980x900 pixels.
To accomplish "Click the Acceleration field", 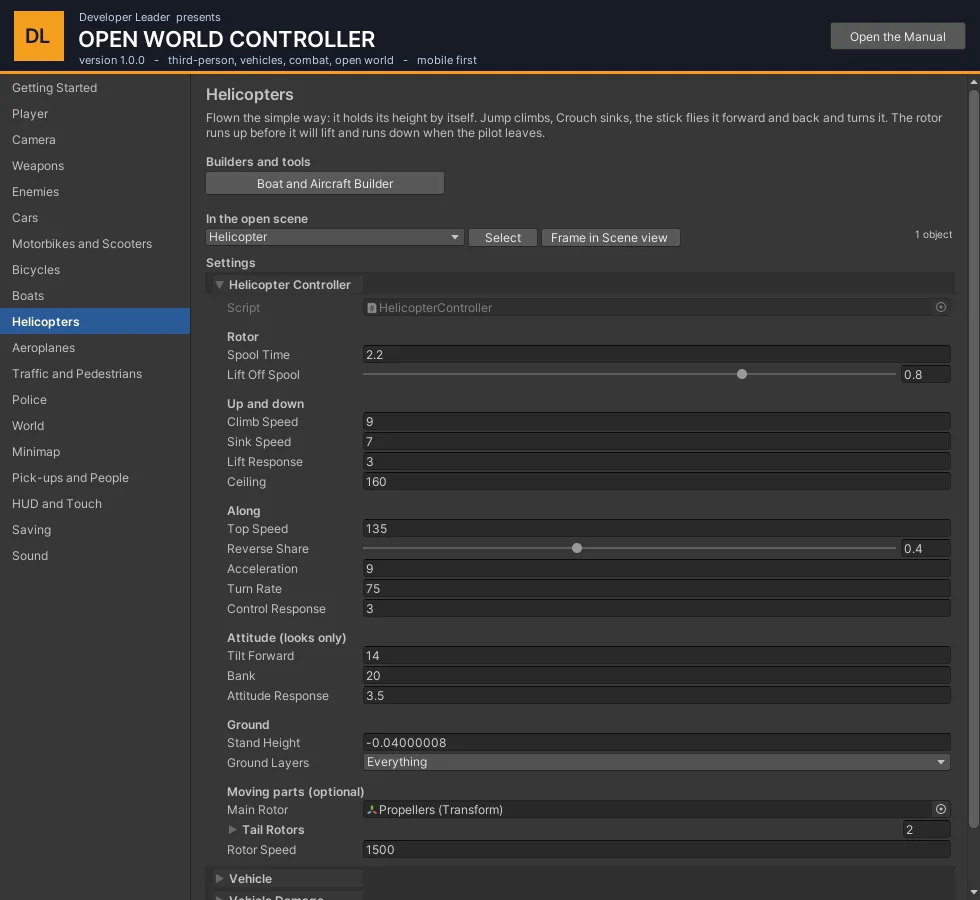I will (656, 568).
